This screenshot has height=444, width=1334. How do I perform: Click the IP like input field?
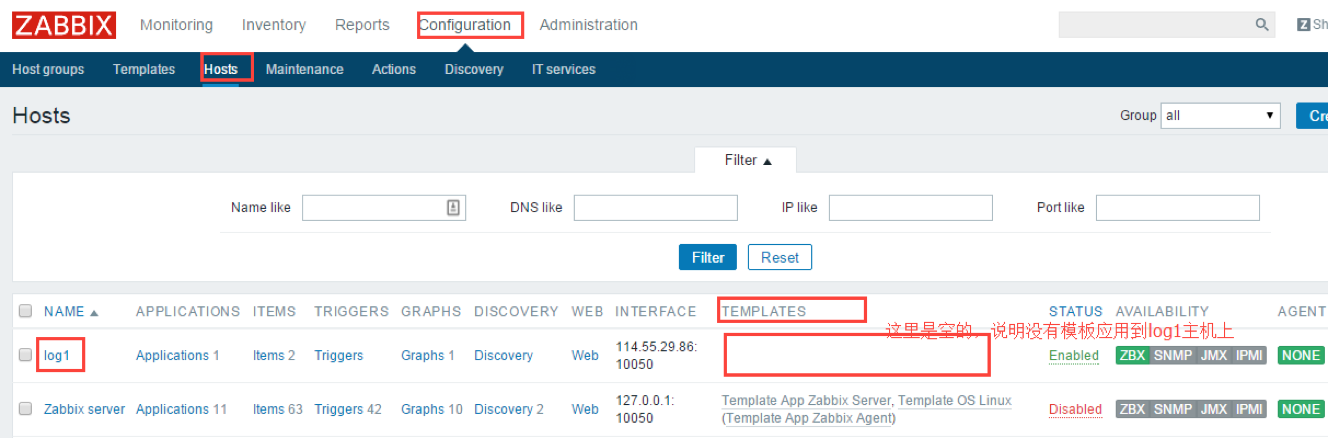coord(910,207)
